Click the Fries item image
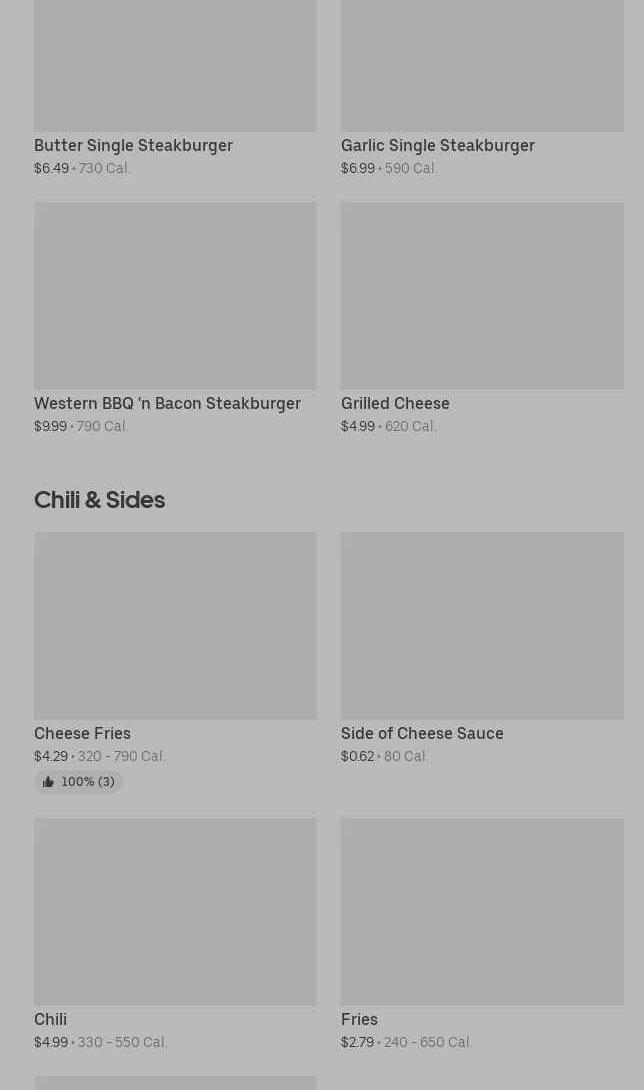644x1090 pixels. [482, 911]
